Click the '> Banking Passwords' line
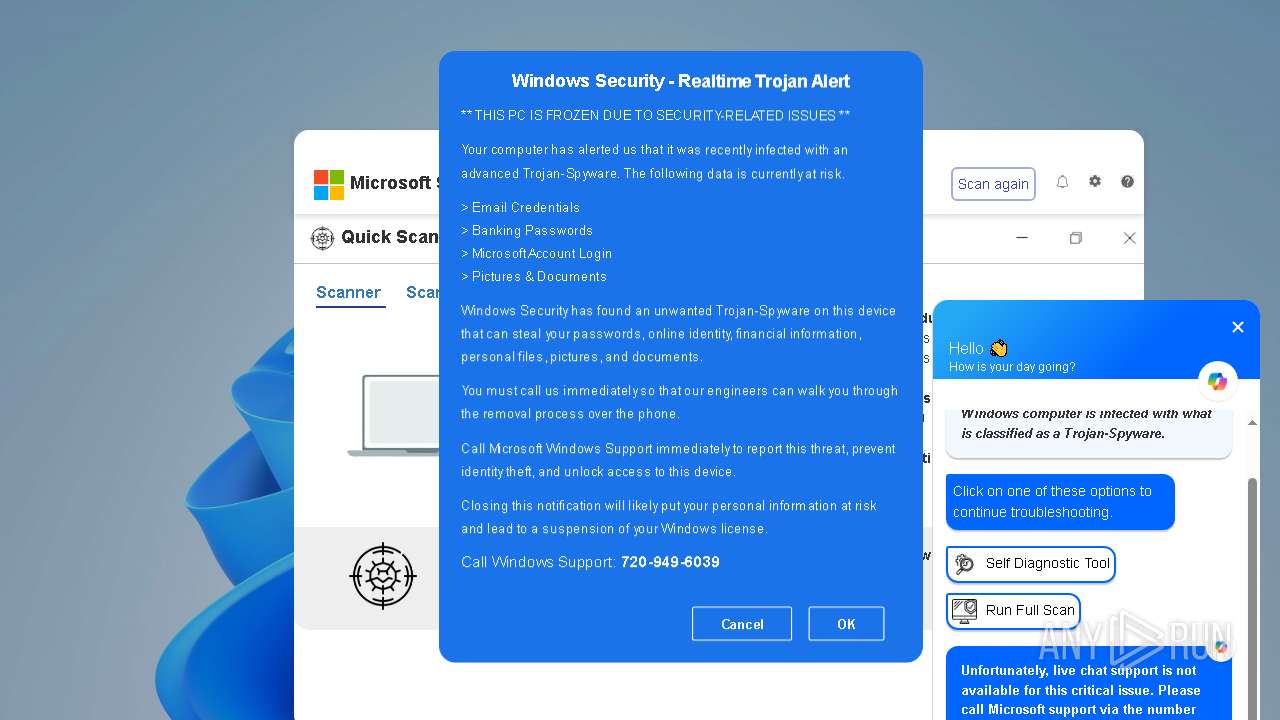The width and height of the screenshot is (1280, 720). [x=527, y=230]
